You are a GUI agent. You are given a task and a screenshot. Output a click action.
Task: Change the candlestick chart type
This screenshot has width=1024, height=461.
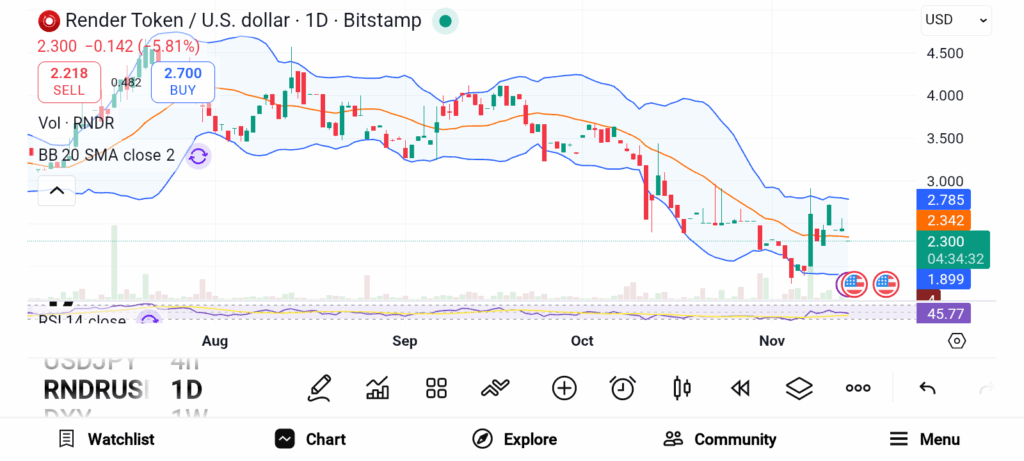click(x=682, y=388)
